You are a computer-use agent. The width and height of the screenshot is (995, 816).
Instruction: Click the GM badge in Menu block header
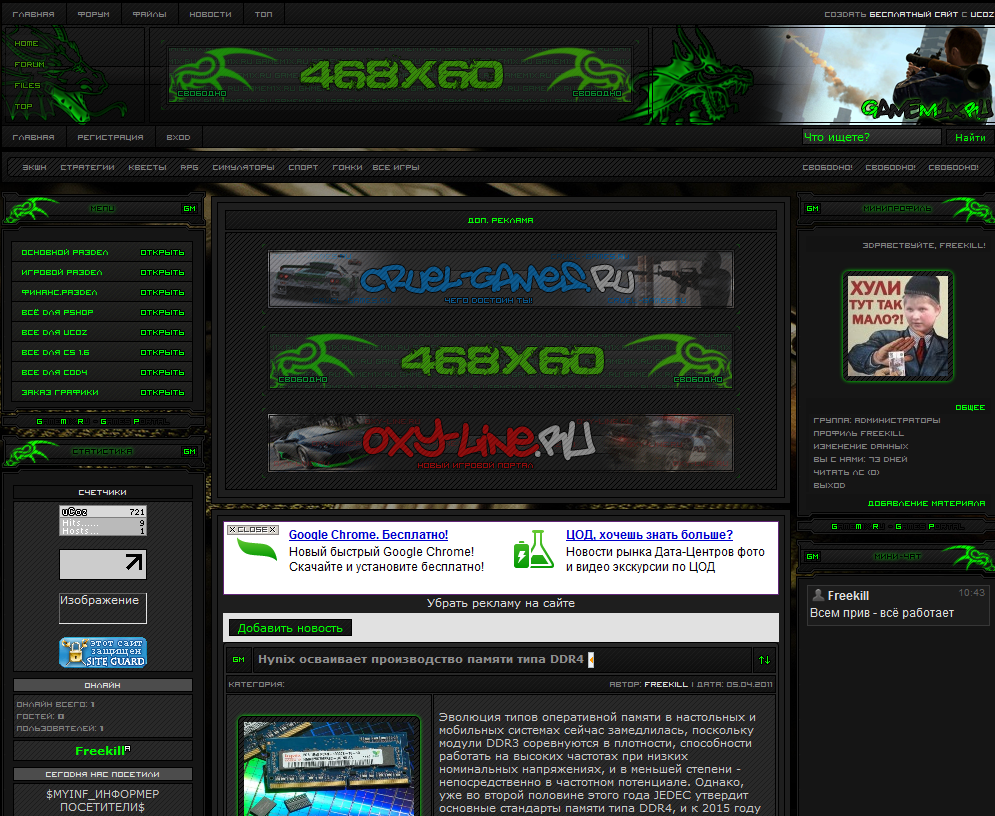pos(189,209)
